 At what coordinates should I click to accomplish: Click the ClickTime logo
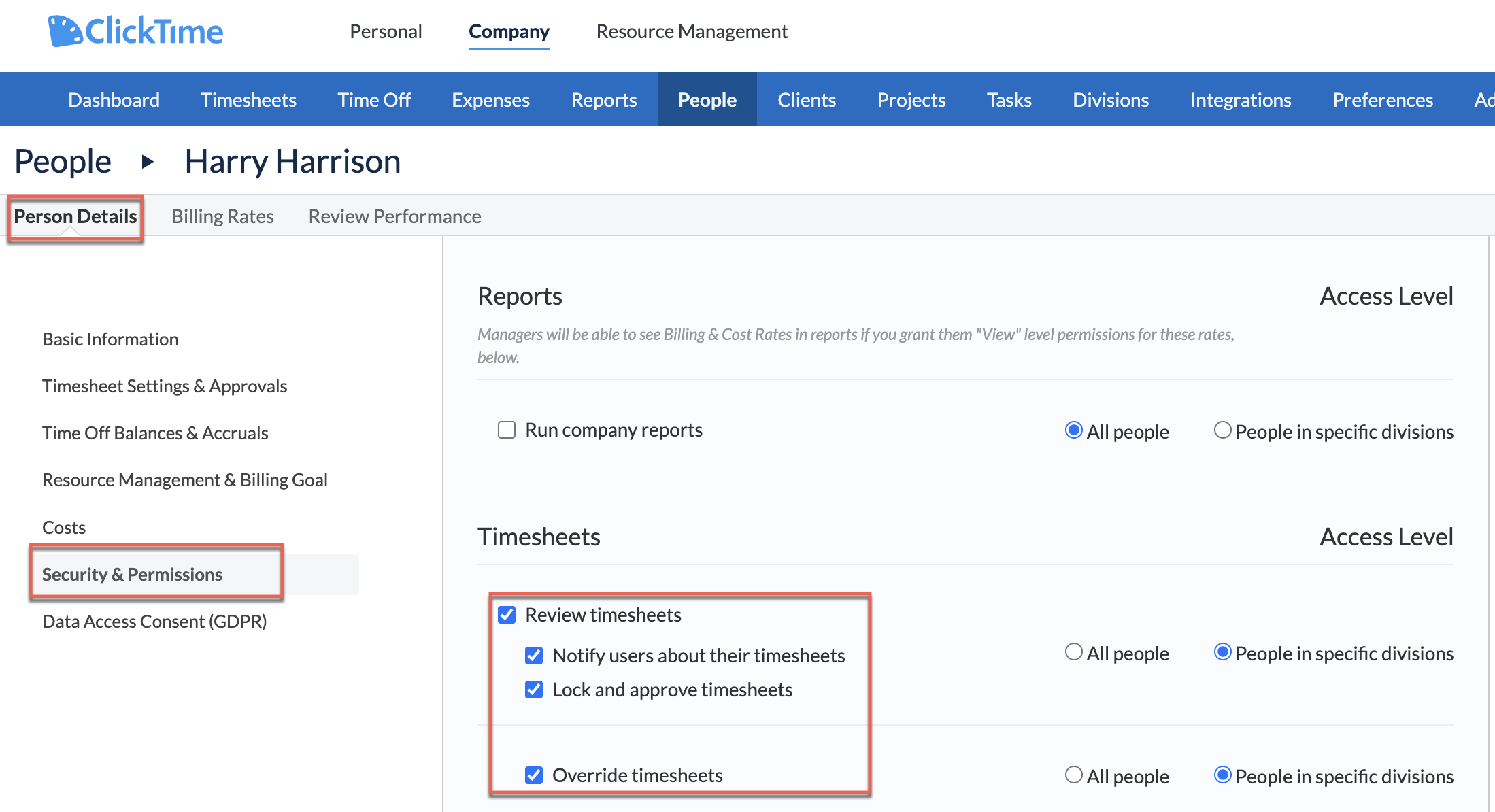[135, 31]
